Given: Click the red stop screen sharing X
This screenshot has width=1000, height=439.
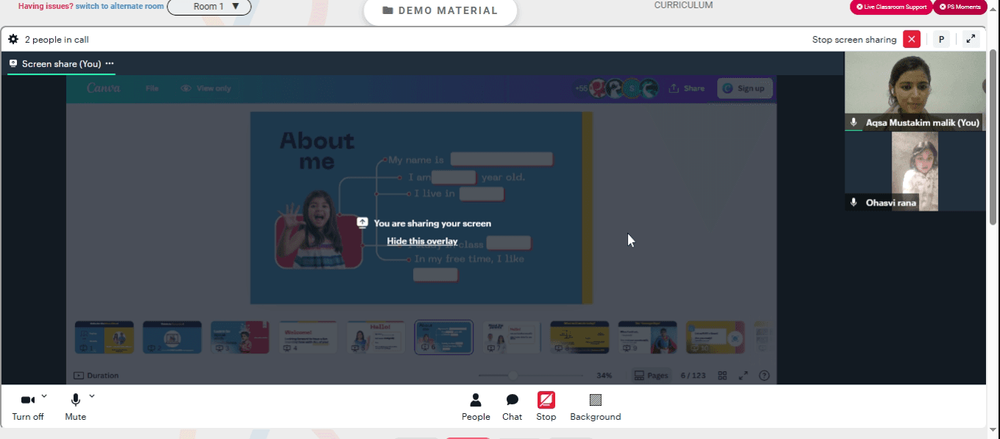Looking at the screenshot, I should point(911,40).
